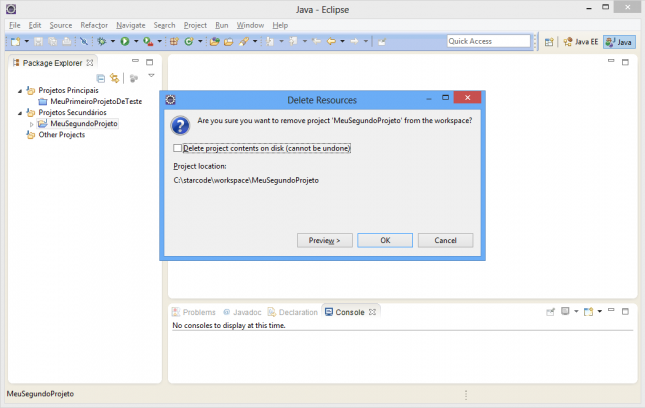Image resolution: width=645 pixels, height=408 pixels.
Task: Open the Navigate menu
Action: 131,26
